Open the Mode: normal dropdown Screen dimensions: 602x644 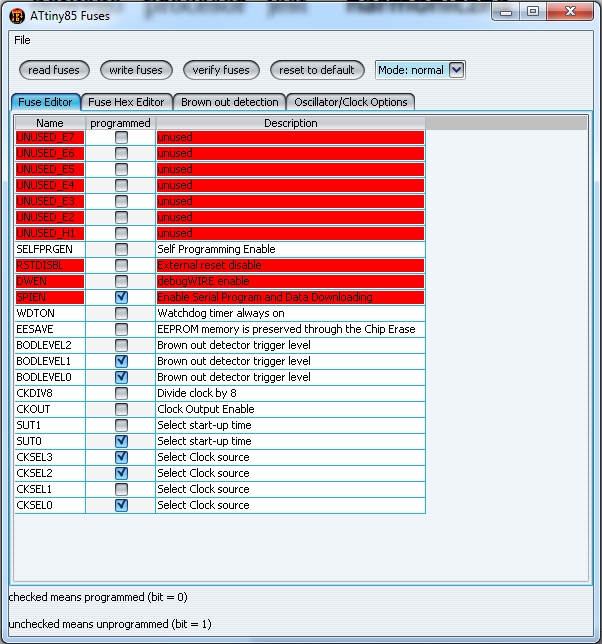pos(420,70)
